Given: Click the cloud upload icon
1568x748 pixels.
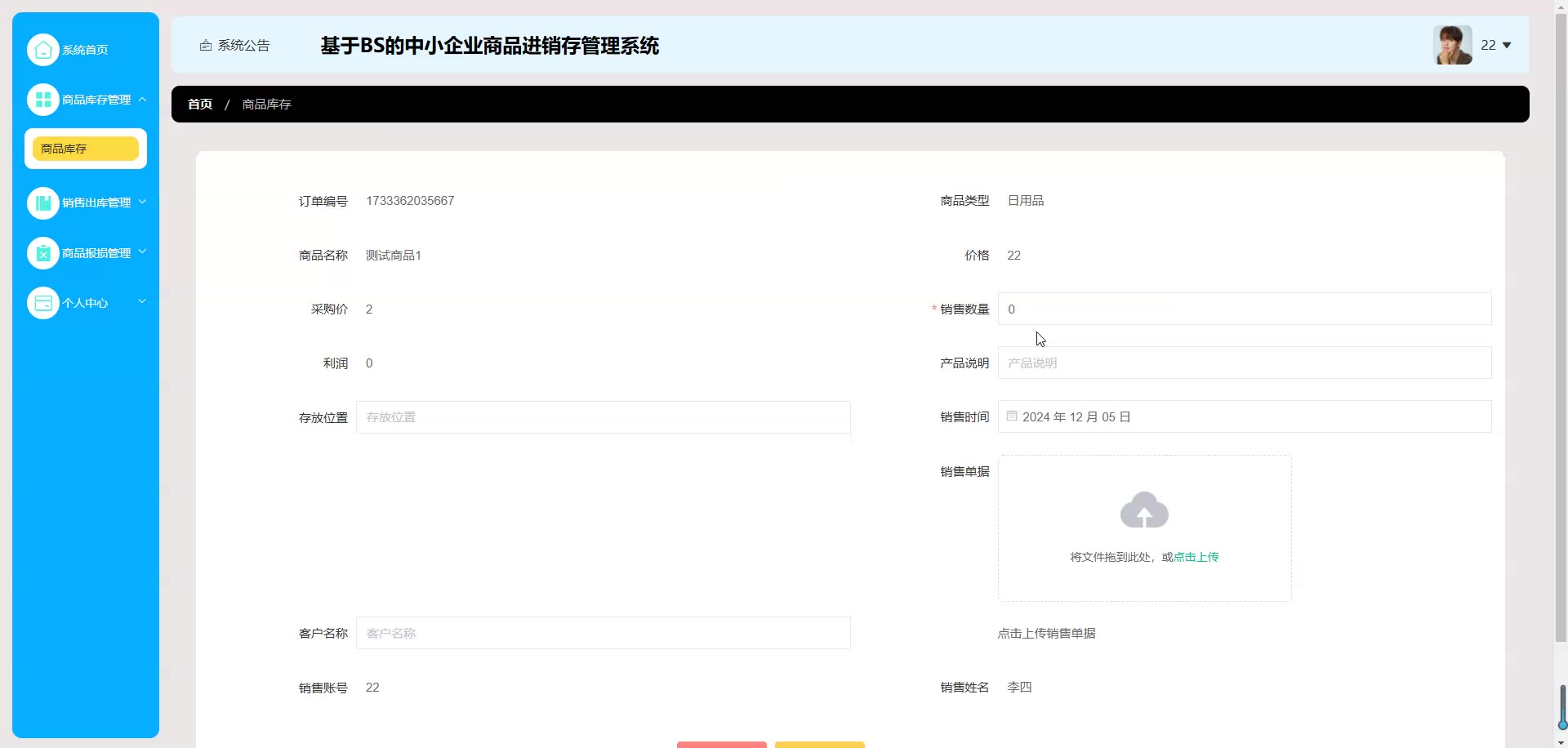Looking at the screenshot, I should pos(1144,510).
